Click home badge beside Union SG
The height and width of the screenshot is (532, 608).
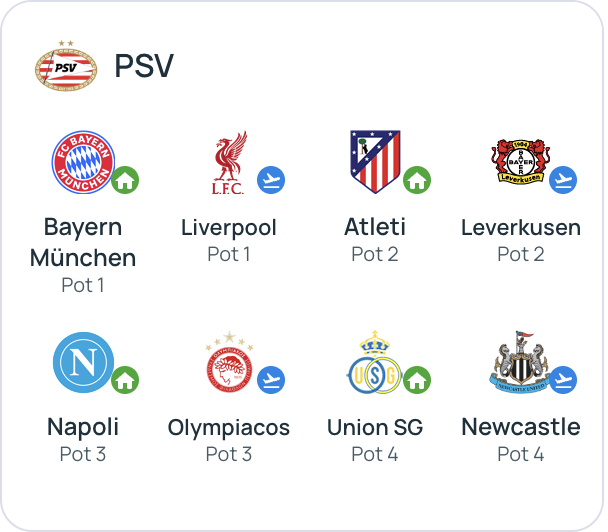tap(417, 380)
